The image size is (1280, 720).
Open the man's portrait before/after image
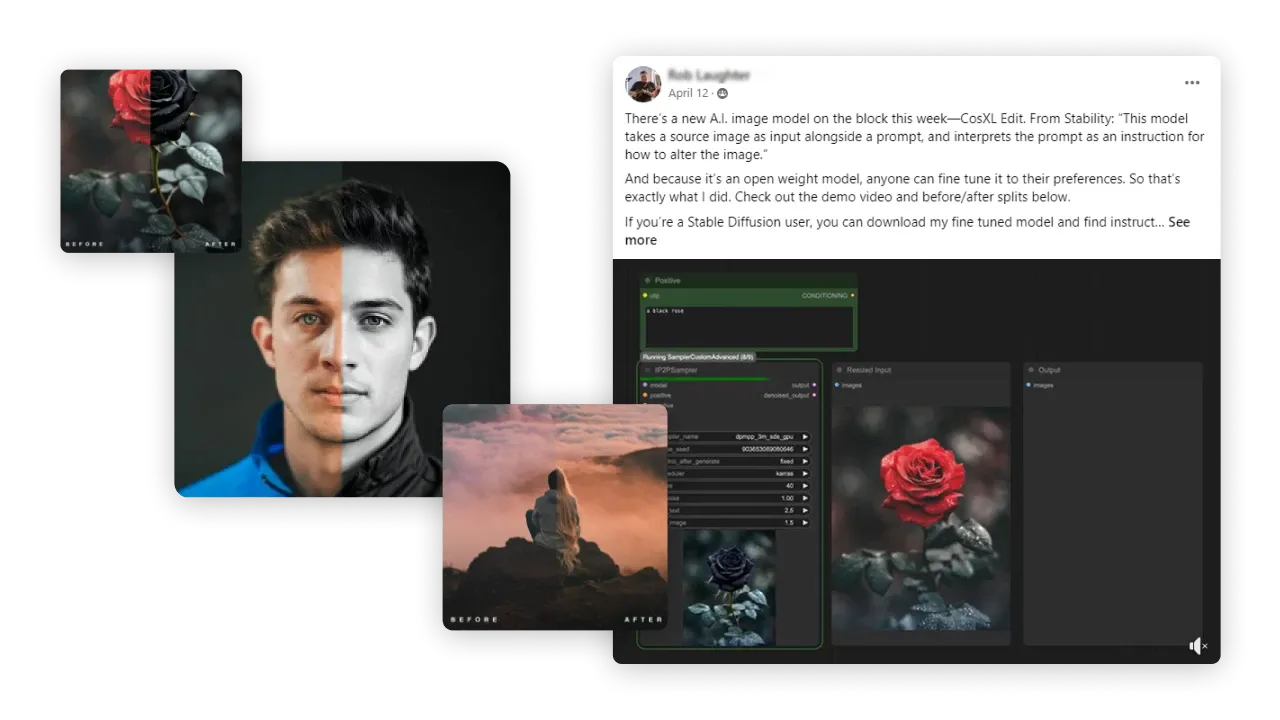(342, 329)
